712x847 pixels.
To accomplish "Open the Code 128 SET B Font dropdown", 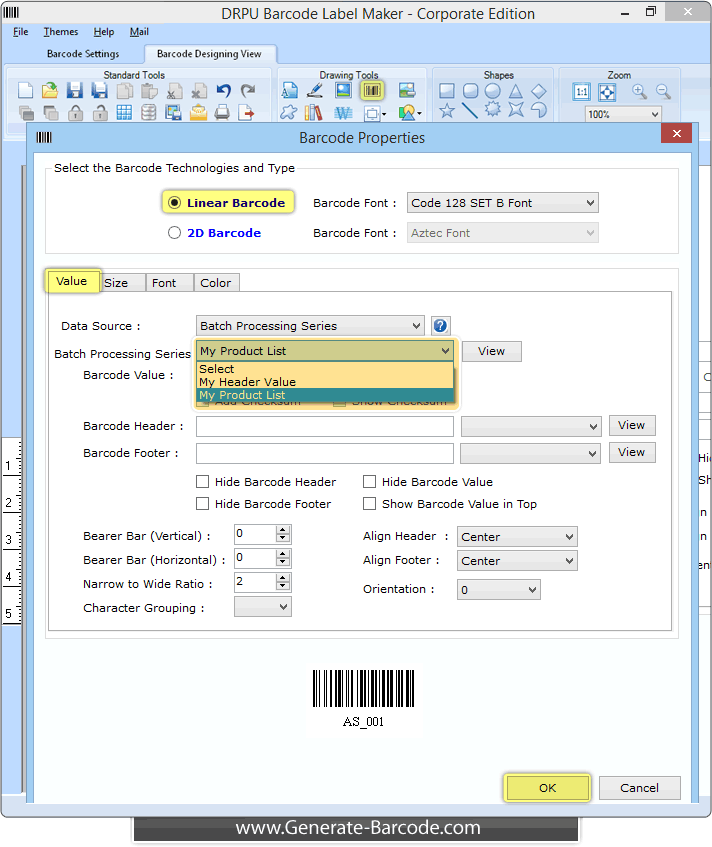I will (502, 203).
